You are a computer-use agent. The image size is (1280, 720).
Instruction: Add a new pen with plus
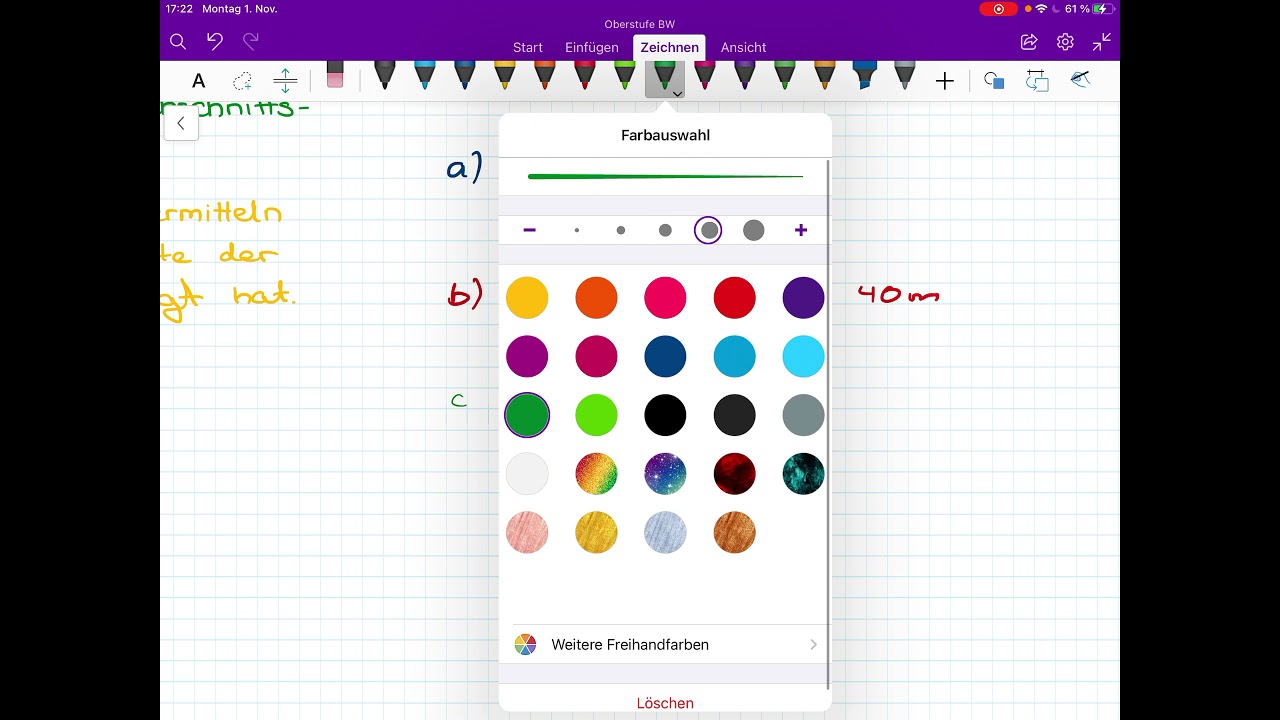[944, 81]
